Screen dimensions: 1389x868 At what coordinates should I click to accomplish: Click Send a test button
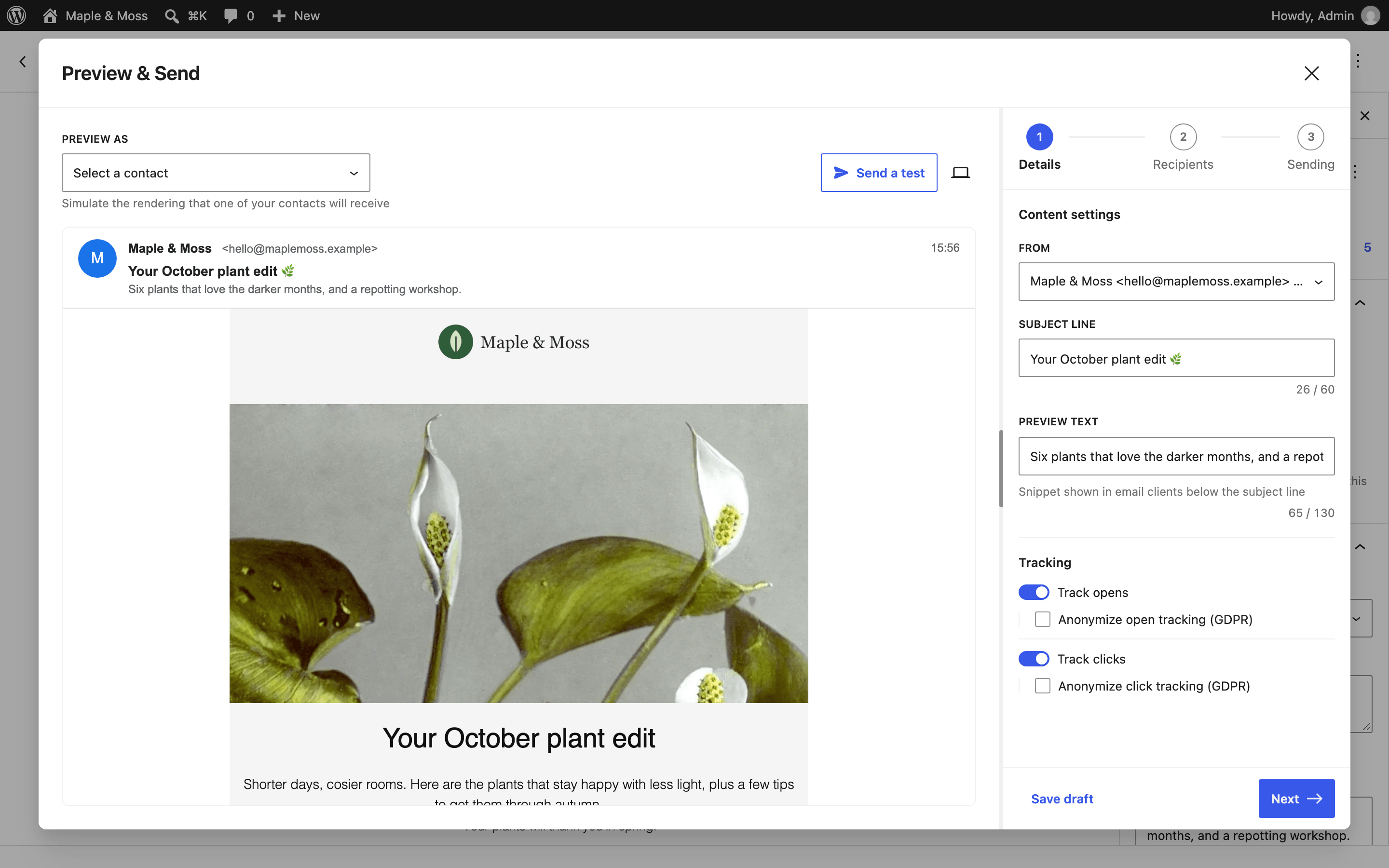click(879, 173)
